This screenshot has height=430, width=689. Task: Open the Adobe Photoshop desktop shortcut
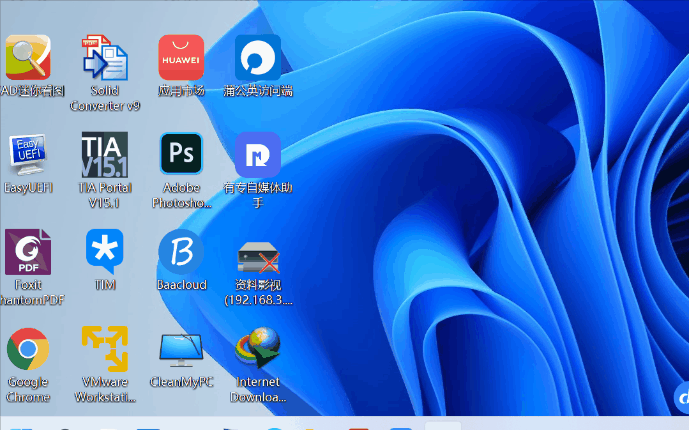(181, 154)
